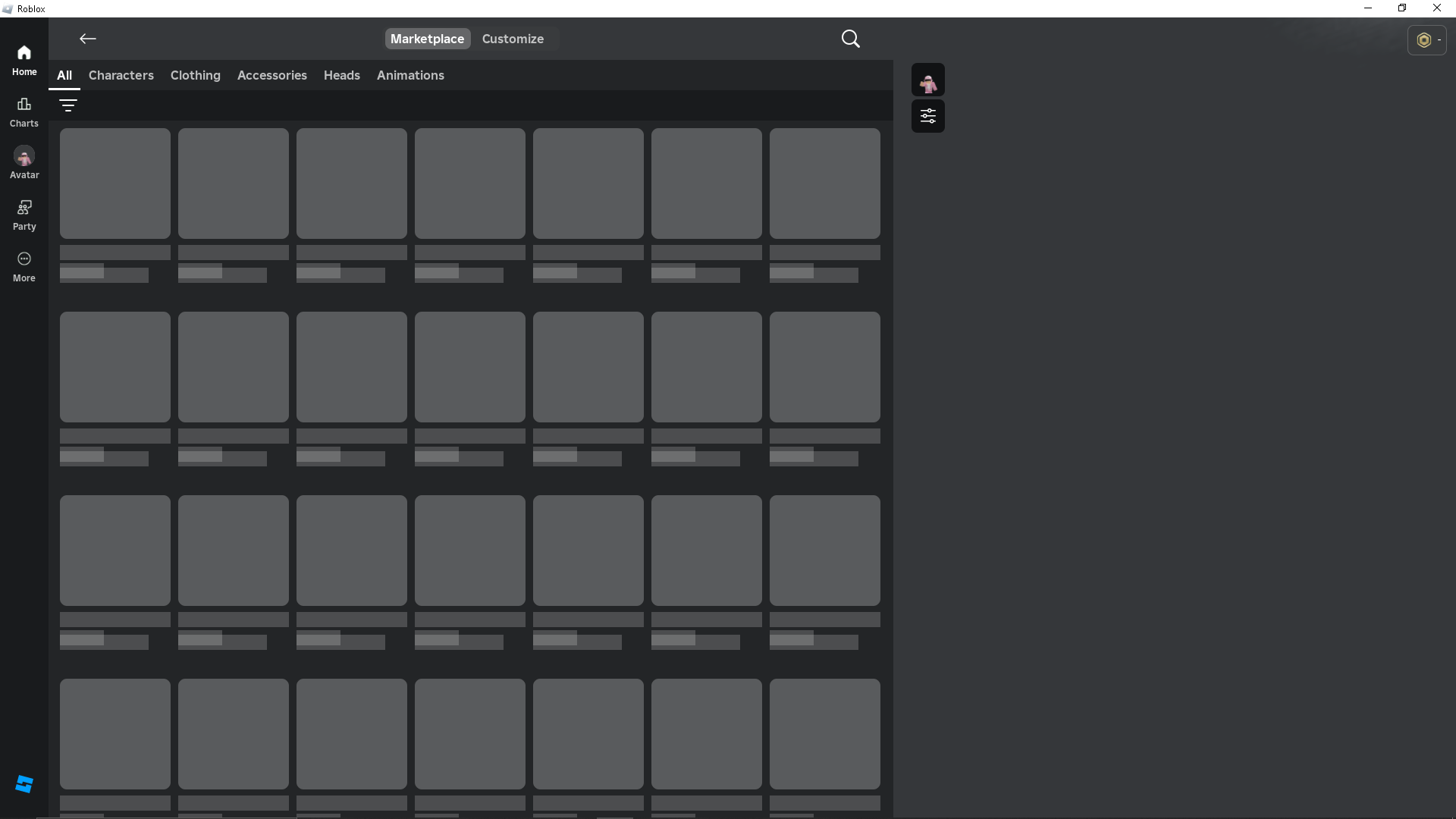Close the Roblox window
This screenshot has width=1456, height=819.
(x=1437, y=8)
